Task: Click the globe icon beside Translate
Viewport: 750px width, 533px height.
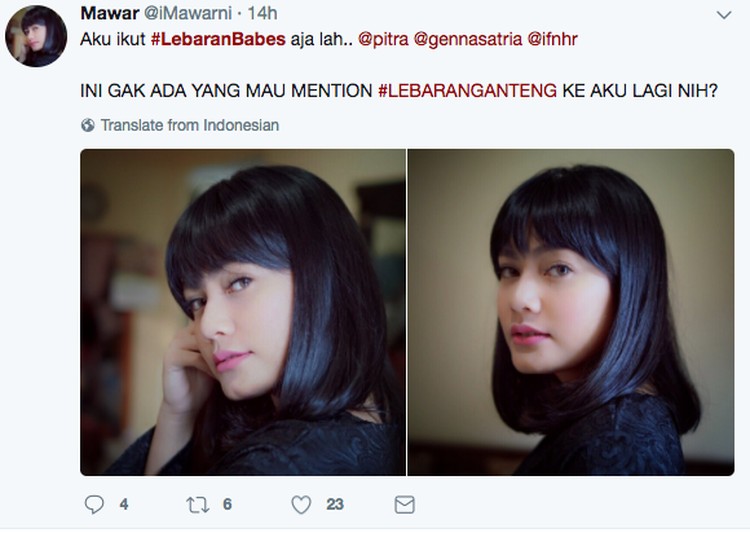Action: 88,125
